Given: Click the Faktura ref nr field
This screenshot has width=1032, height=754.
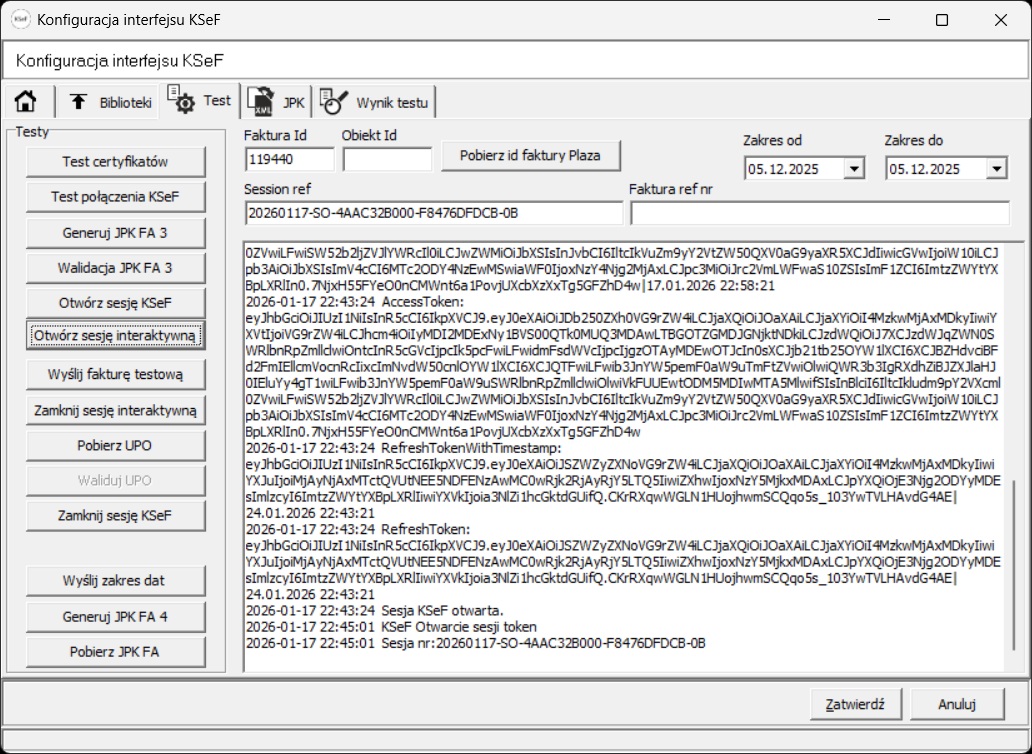Looking at the screenshot, I should [819, 213].
